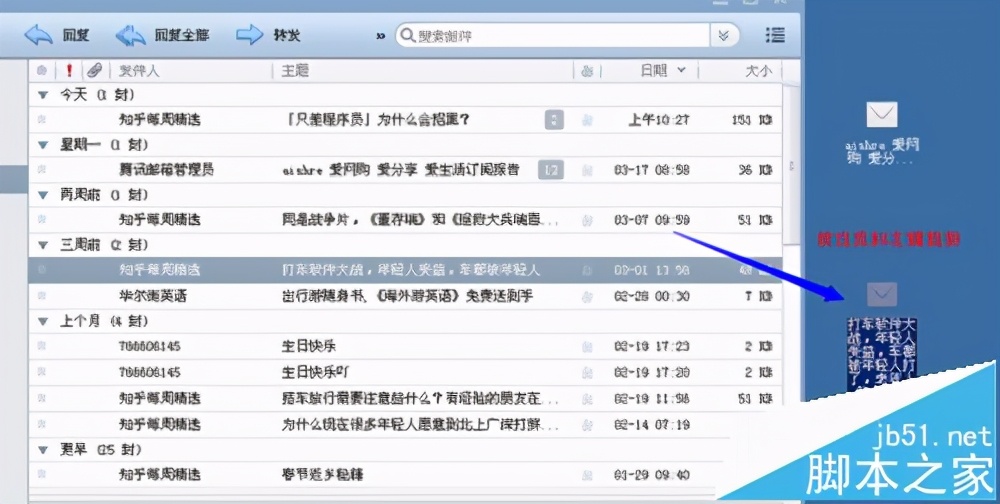Toggle the flag on the 02-19 11:58 email

point(587,399)
